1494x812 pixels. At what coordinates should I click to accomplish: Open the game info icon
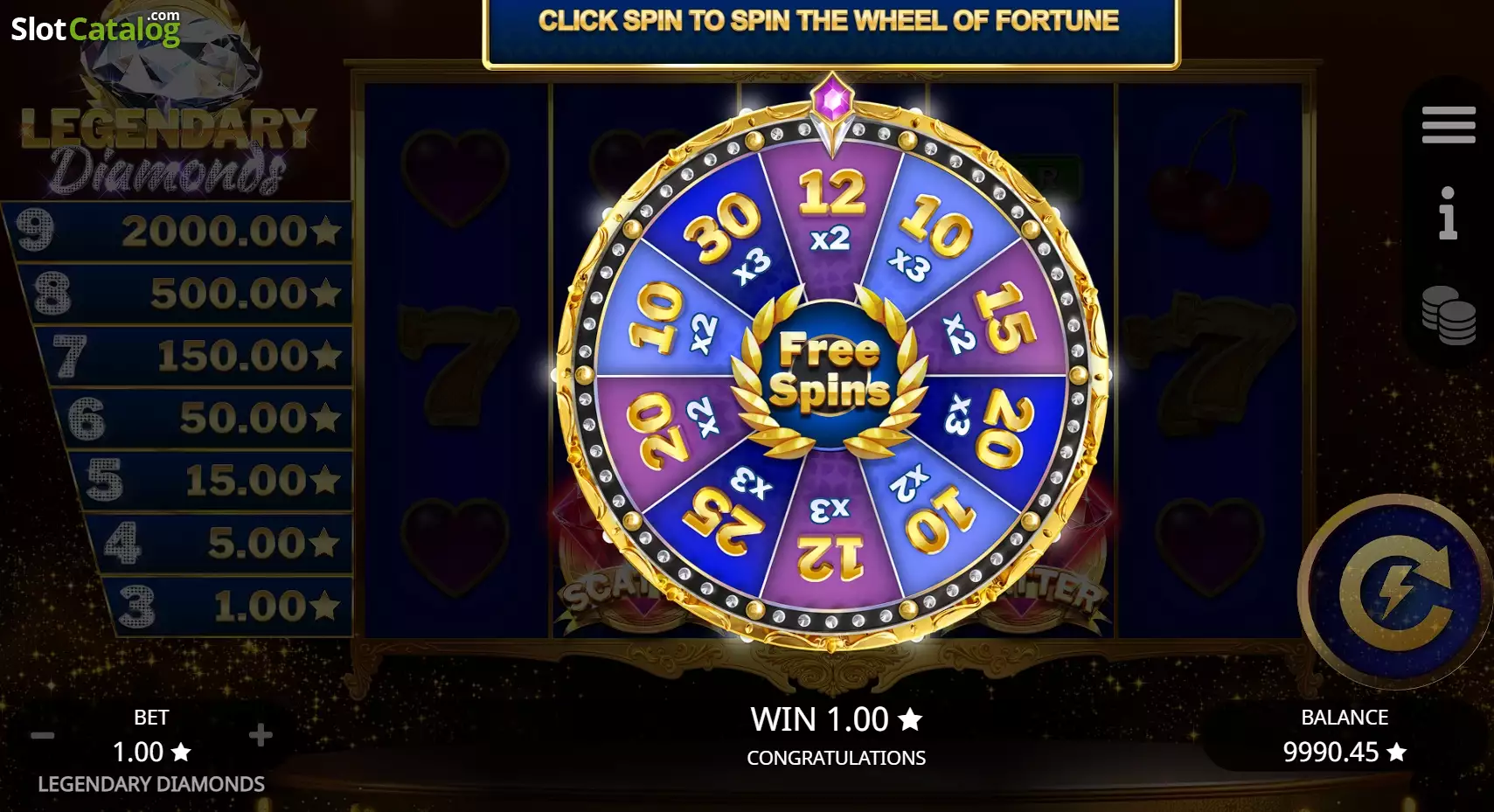pyautogui.click(x=1448, y=212)
